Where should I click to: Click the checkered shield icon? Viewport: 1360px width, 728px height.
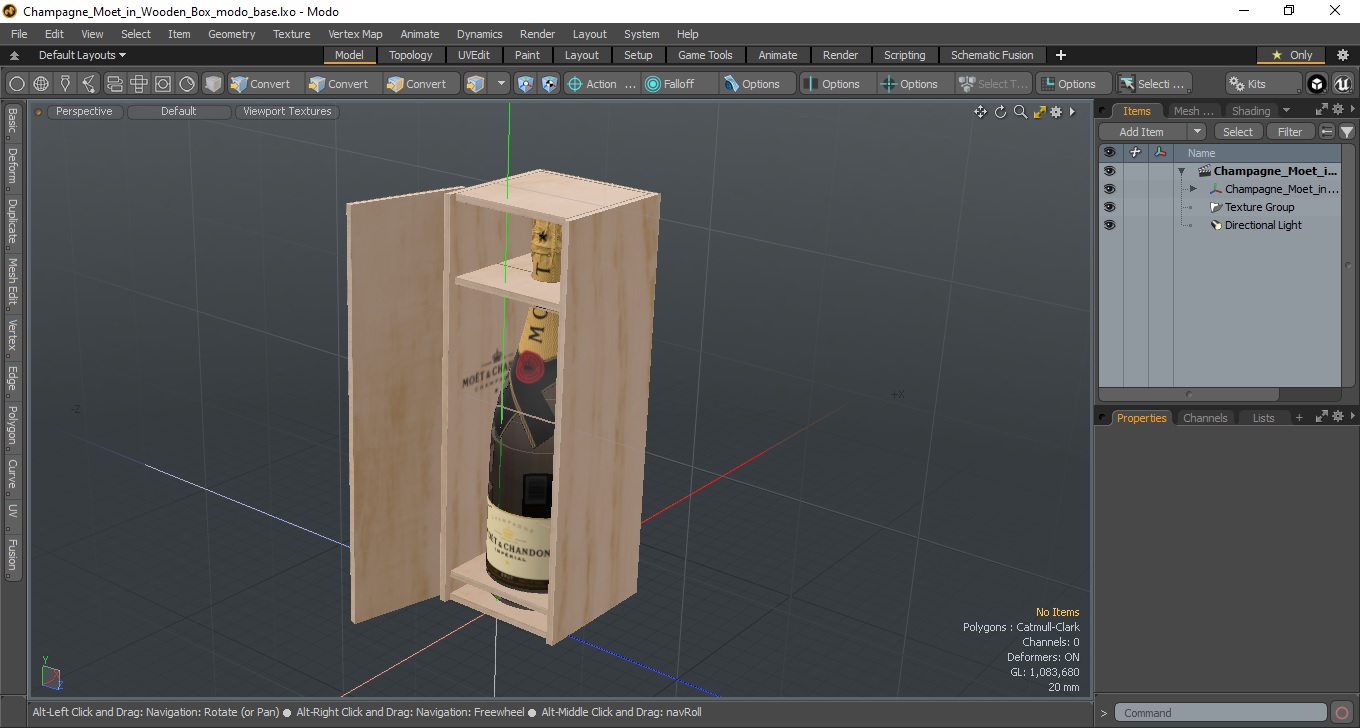[x=549, y=84]
